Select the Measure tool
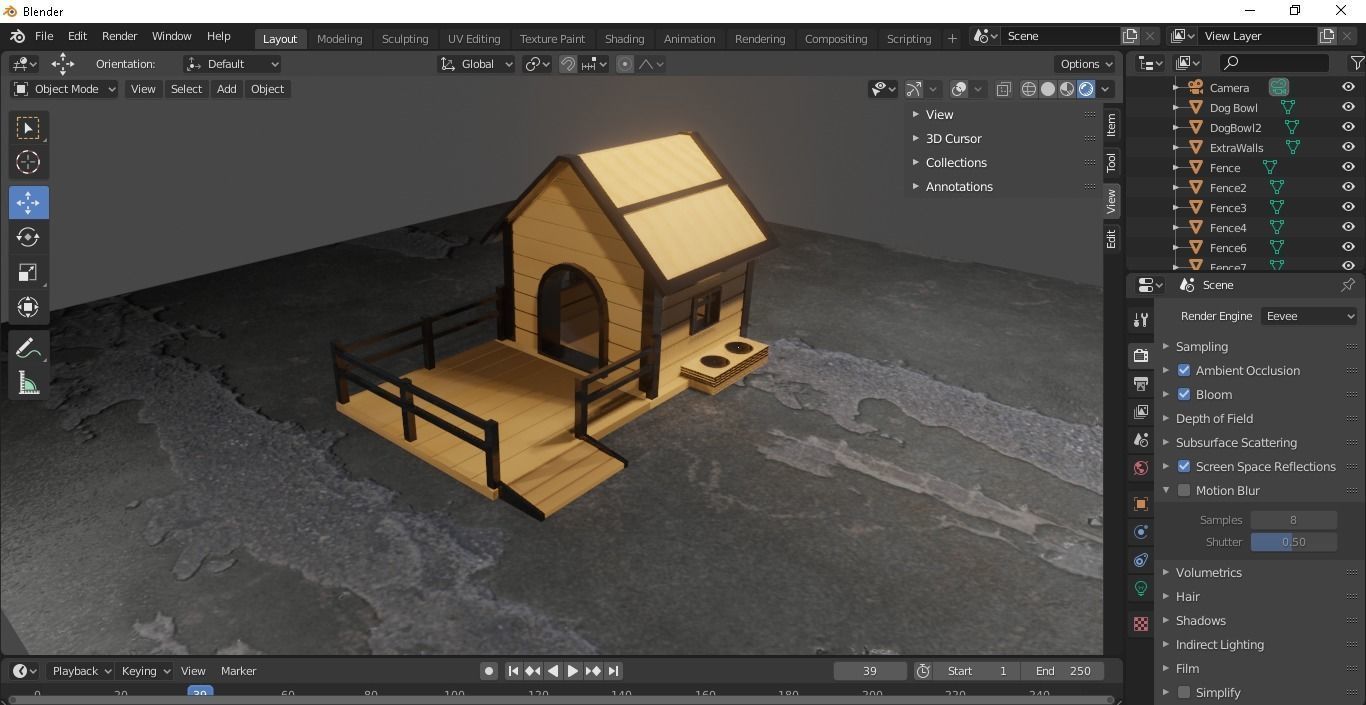The height and width of the screenshot is (705, 1366). (28, 383)
